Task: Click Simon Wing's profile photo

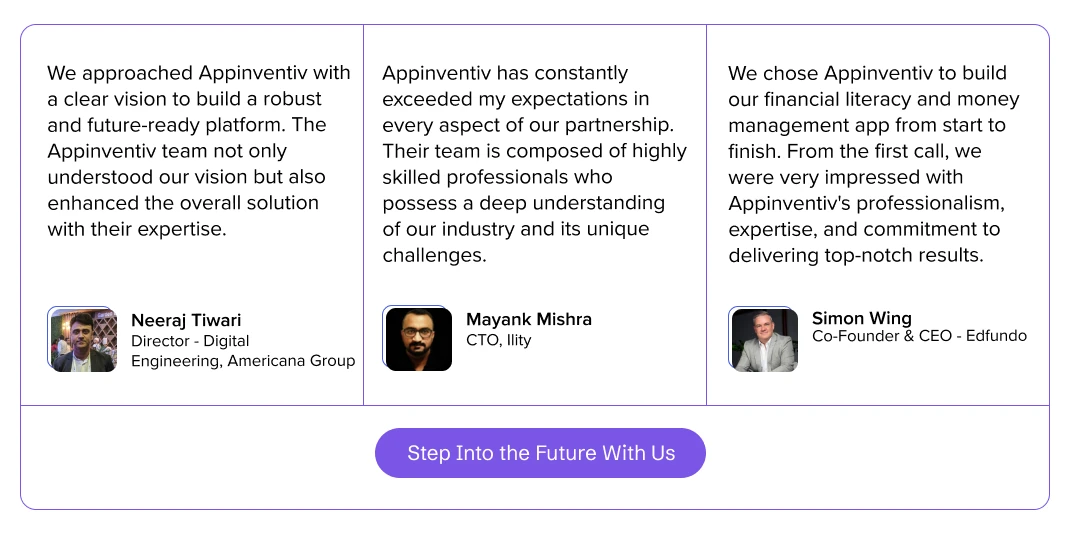Action: coord(763,339)
